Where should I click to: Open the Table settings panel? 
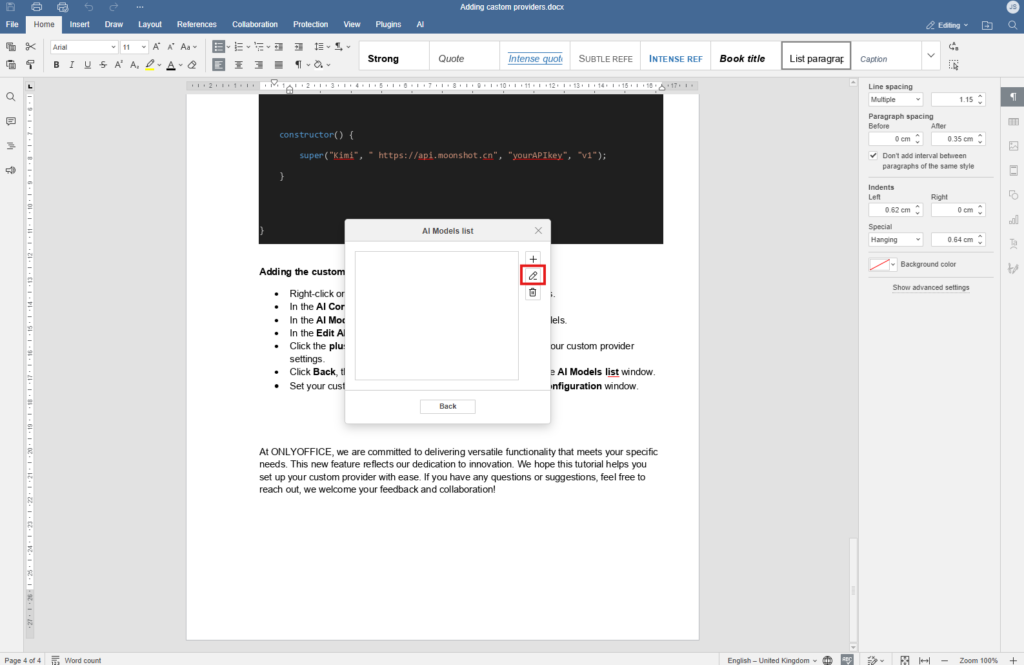pos(1012,123)
